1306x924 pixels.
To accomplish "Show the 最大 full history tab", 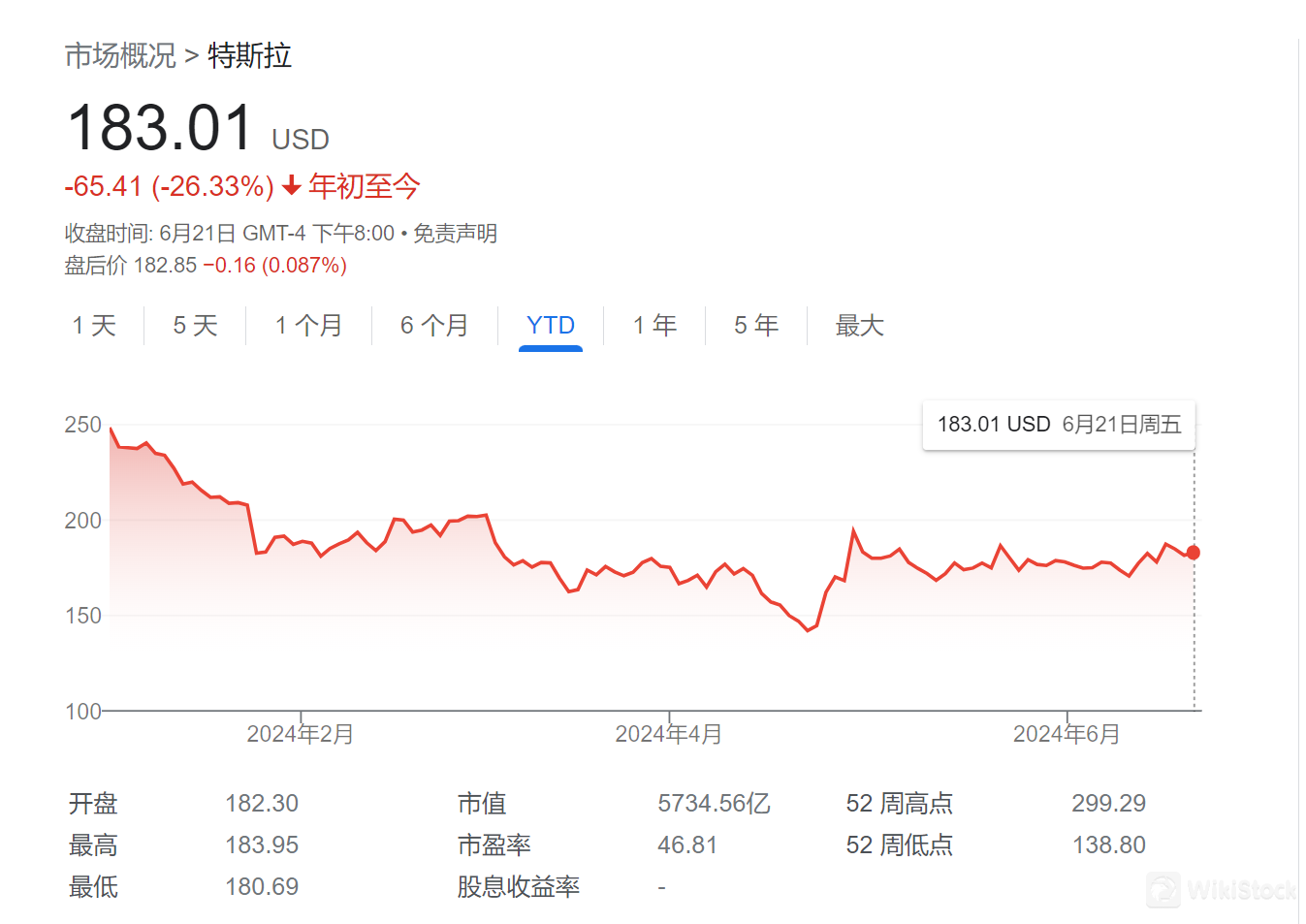I will click(860, 326).
